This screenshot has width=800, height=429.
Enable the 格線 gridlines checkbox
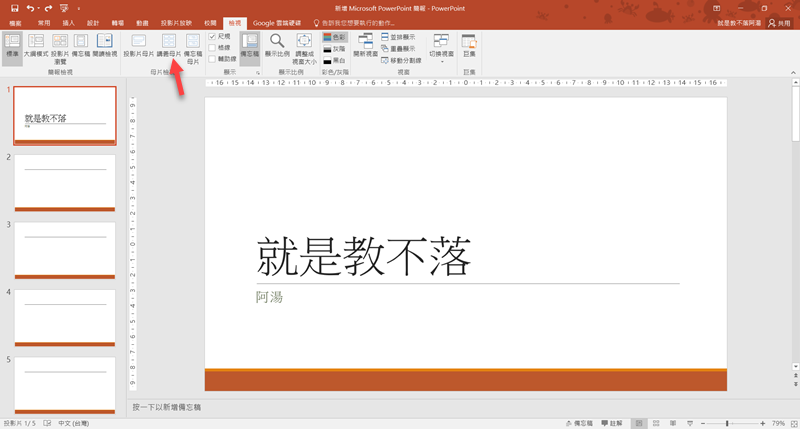[x=212, y=47]
